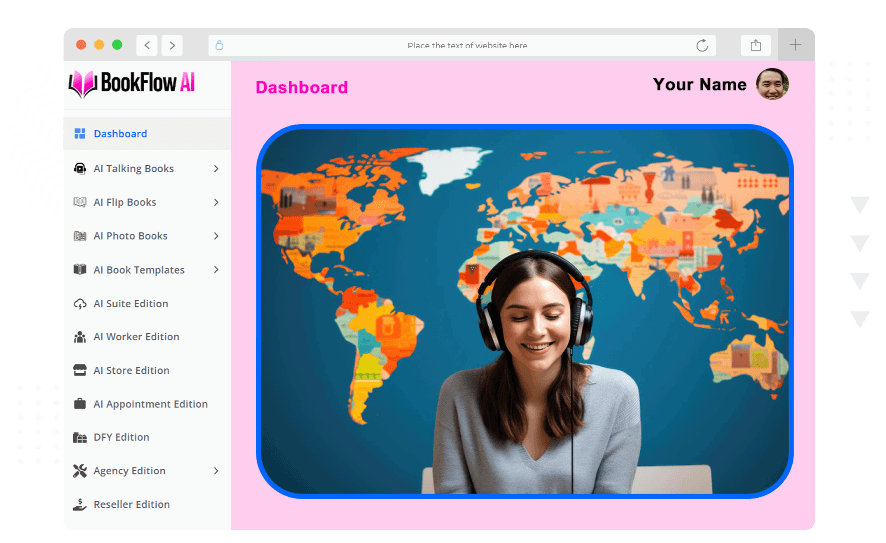
Task: Click the BookFlow AI logo
Action: 132,84
